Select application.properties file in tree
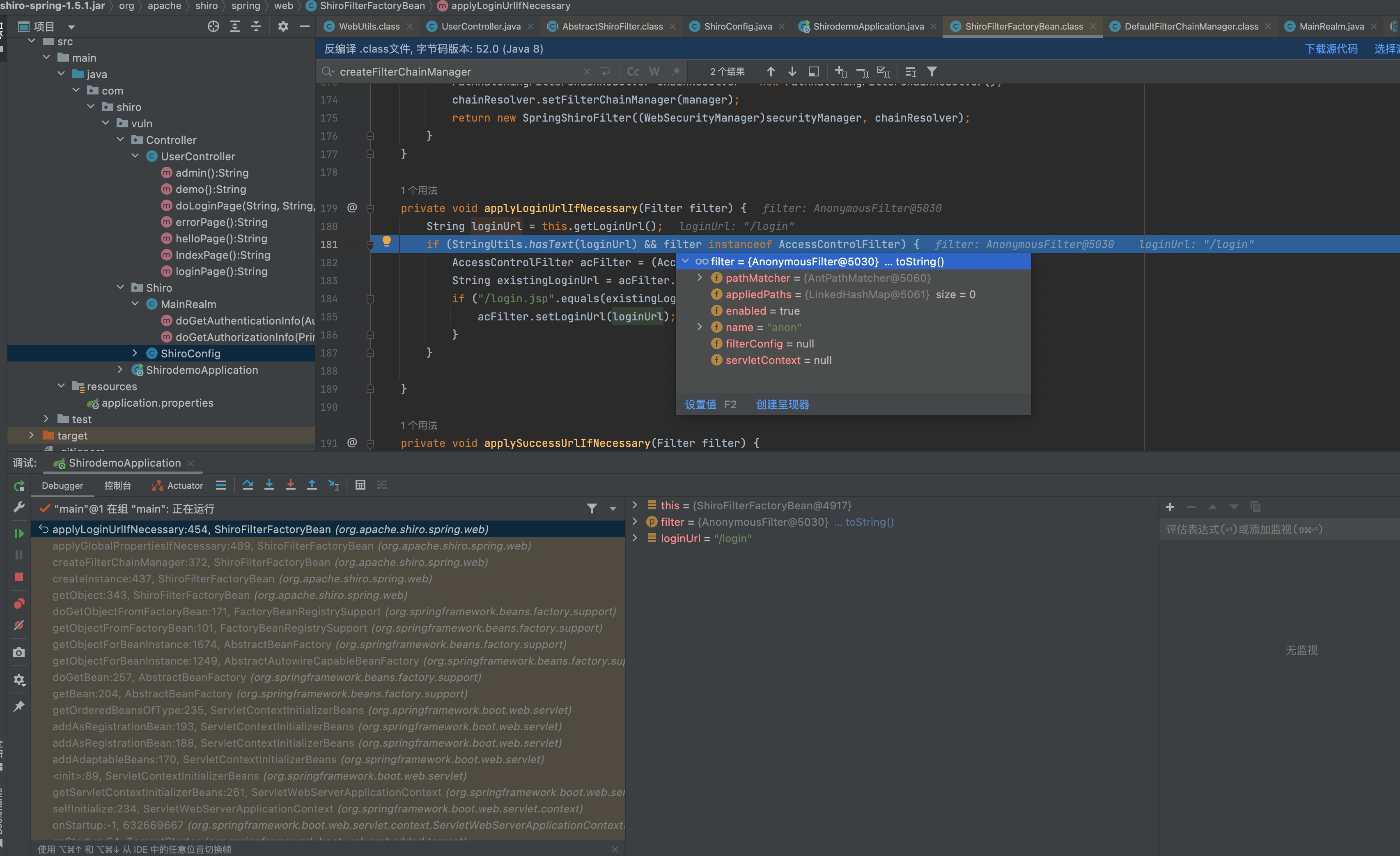This screenshot has width=1400, height=856. point(157,403)
